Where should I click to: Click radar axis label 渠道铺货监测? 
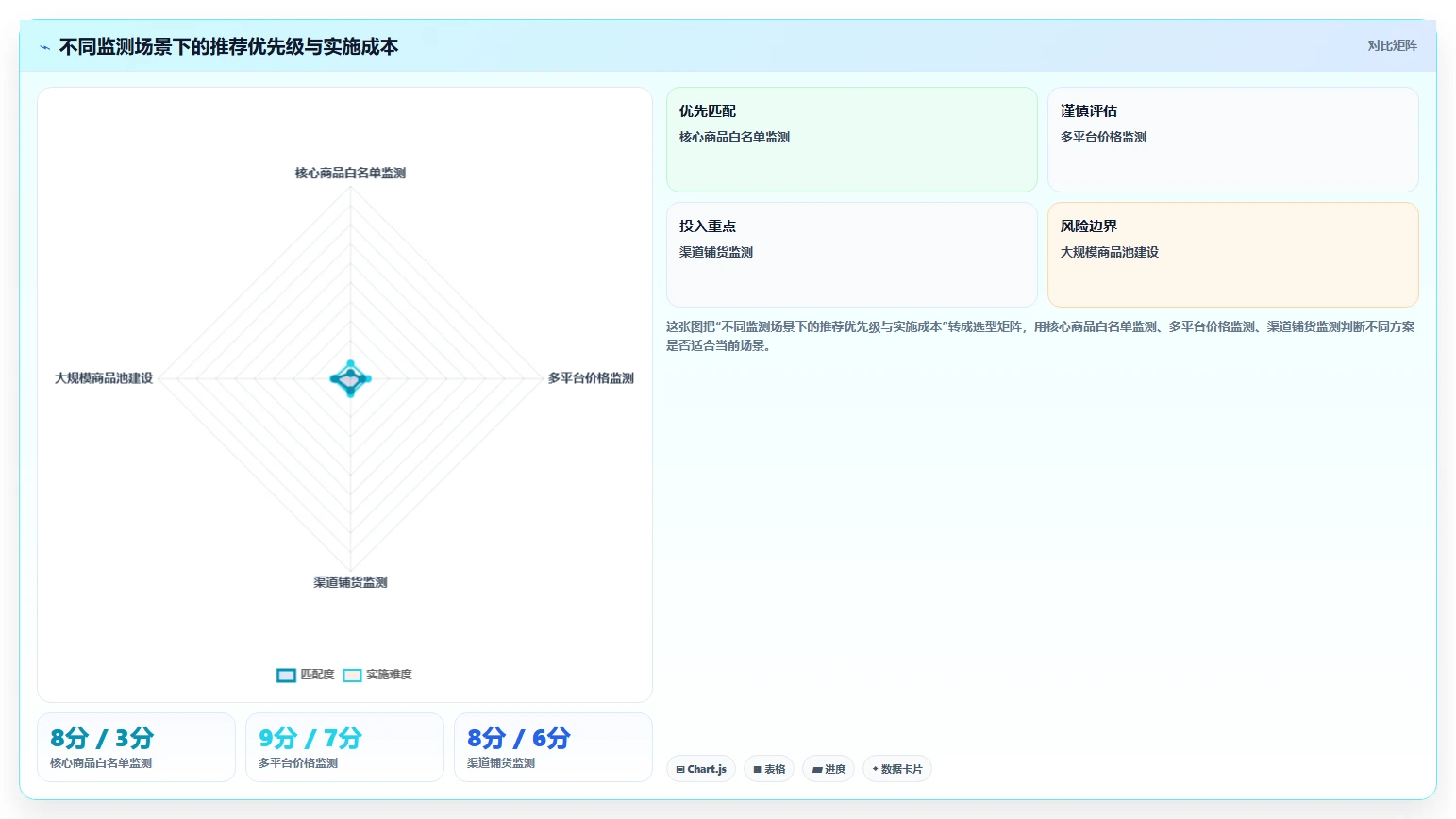click(350, 582)
